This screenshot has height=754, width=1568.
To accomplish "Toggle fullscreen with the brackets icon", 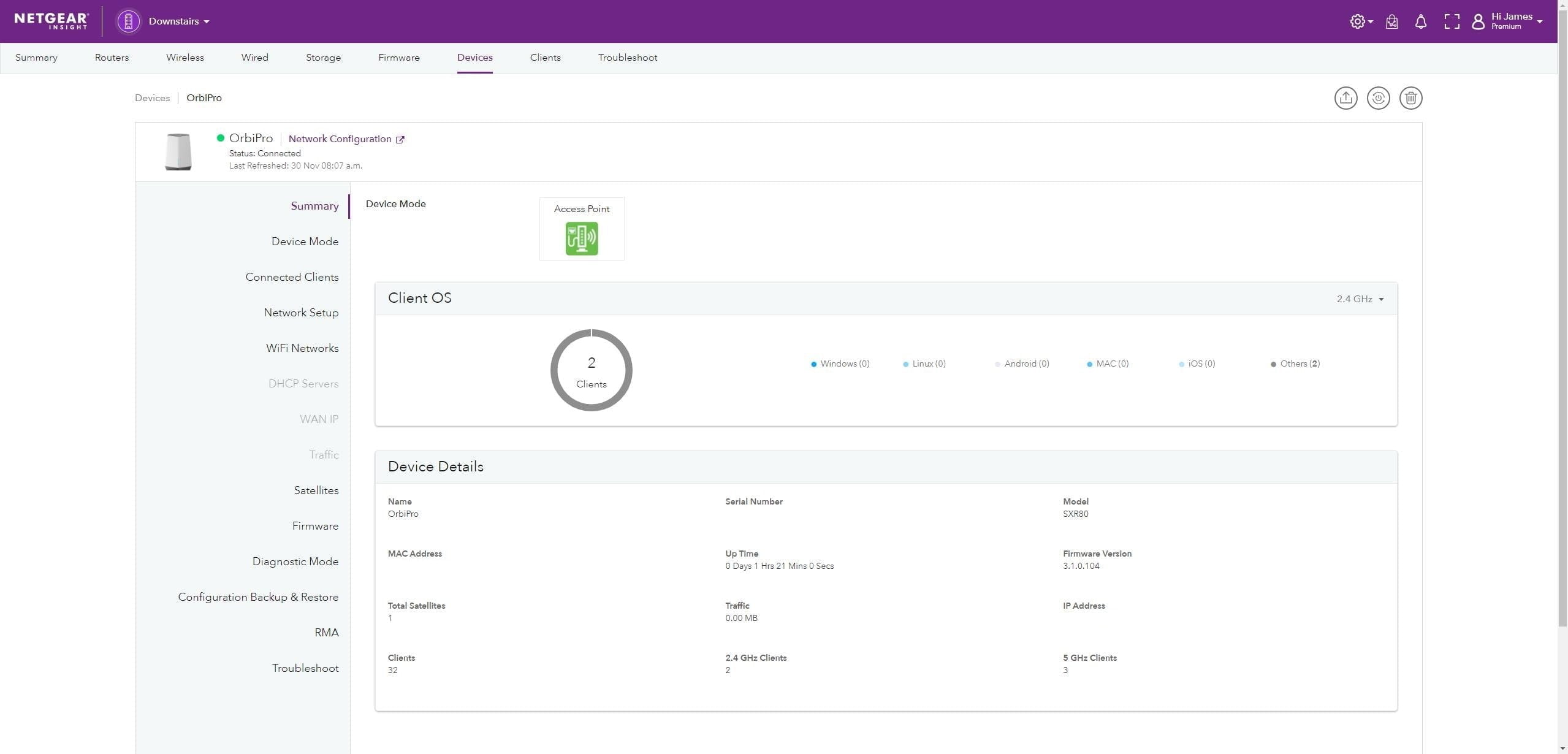I will click(1451, 22).
